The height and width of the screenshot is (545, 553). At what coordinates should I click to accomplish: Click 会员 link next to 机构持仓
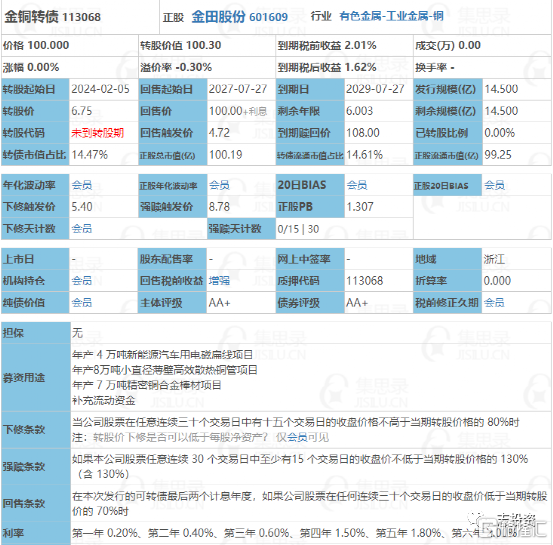click(82, 281)
